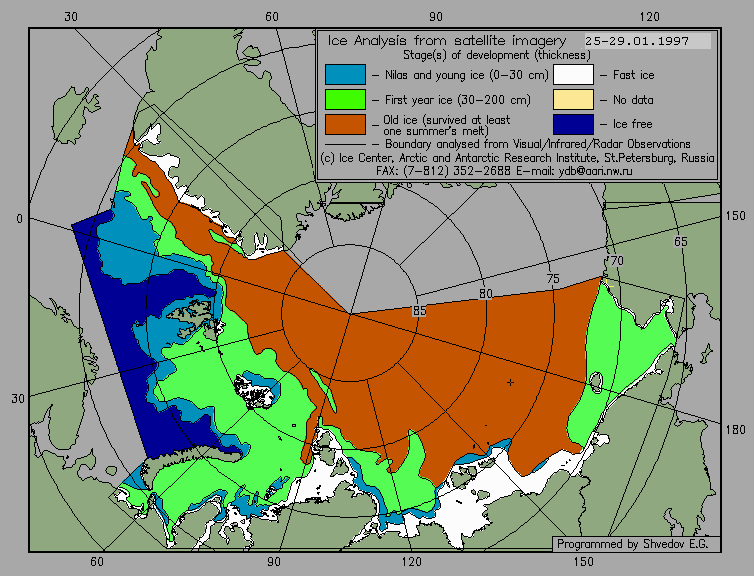Click the 'Ice free' legend label
Screen dimensions: 754x576
(x=632, y=124)
